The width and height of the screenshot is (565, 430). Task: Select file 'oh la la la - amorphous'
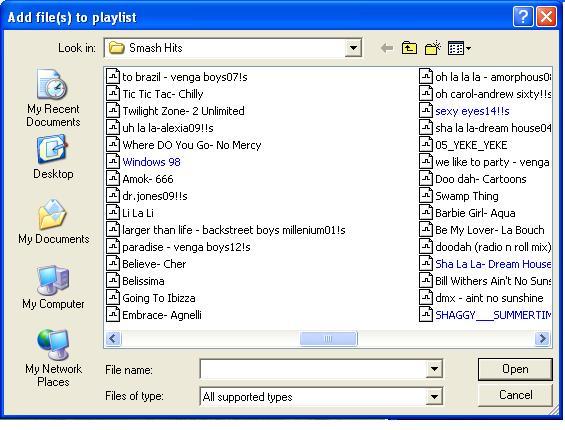click(x=485, y=77)
